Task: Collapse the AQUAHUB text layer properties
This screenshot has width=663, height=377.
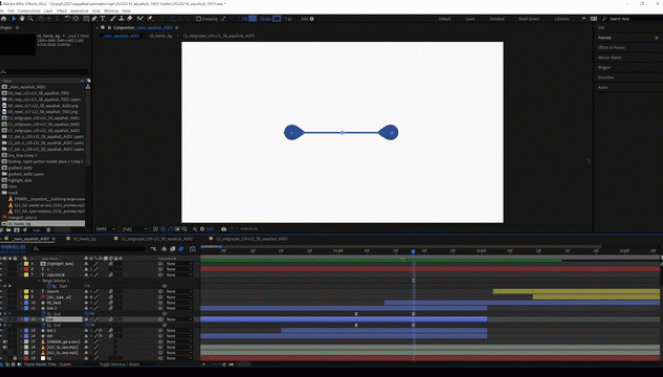Action: click(x=21, y=275)
